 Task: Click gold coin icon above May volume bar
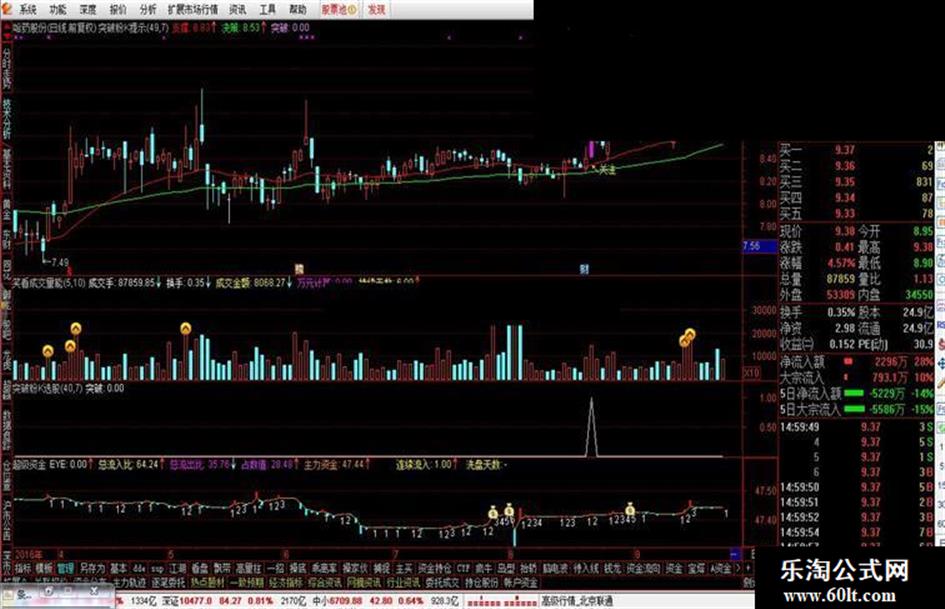tap(186, 329)
